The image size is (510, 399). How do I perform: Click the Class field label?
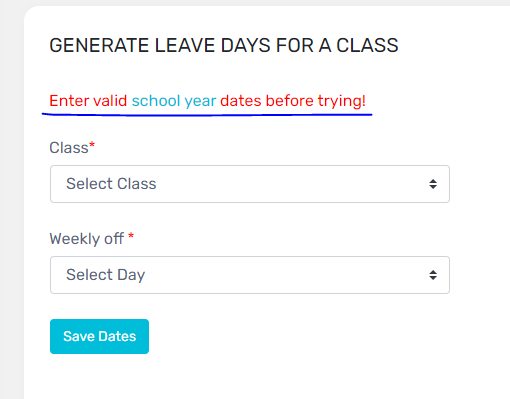click(x=69, y=148)
